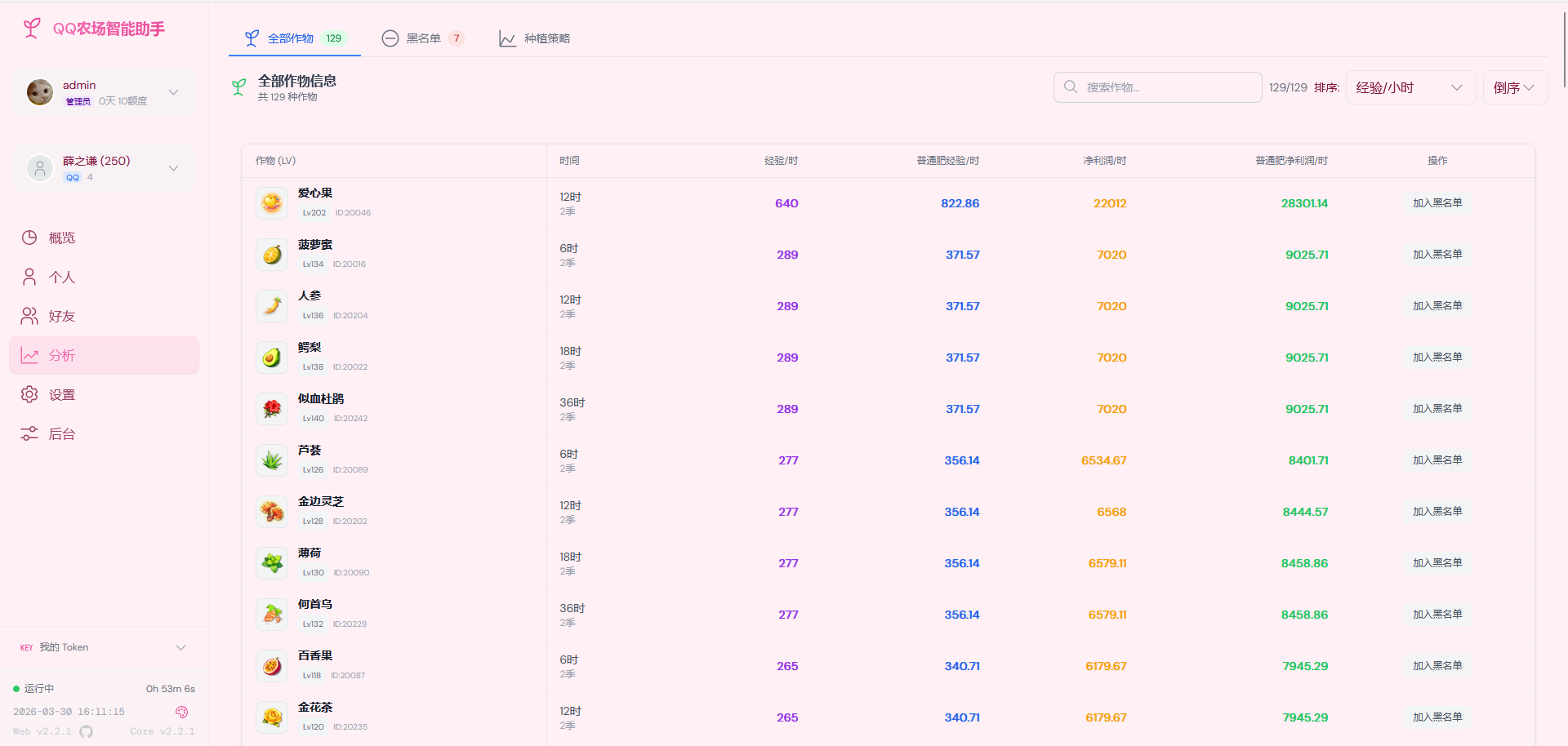
Task: Open the 后台 admin panel
Action: coord(62,433)
